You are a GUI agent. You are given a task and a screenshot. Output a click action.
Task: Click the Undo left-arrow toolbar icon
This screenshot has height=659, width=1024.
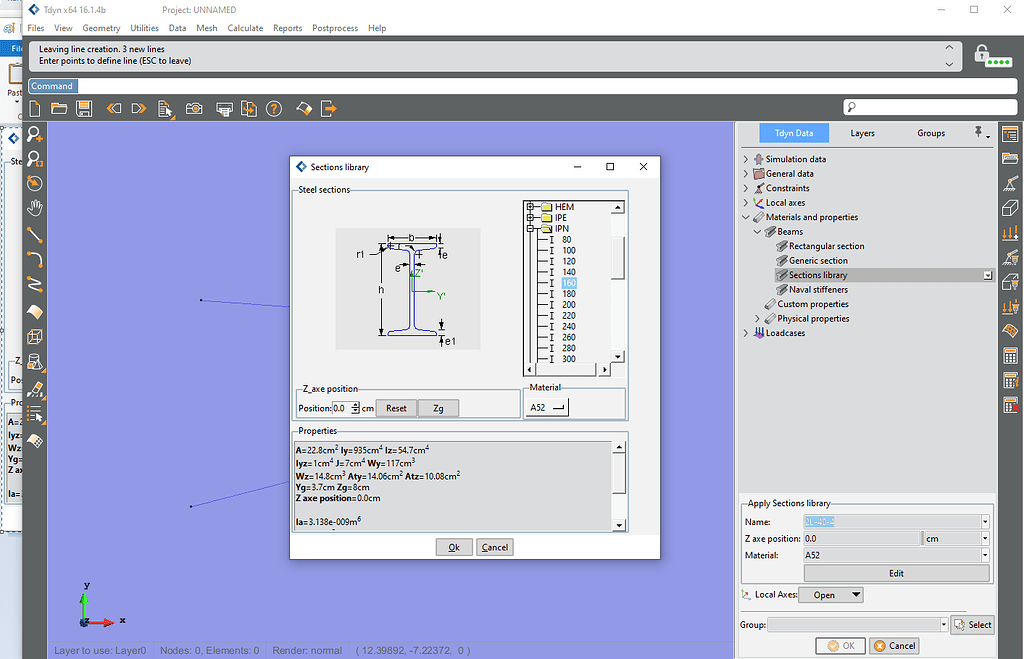[x=114, y=108]
